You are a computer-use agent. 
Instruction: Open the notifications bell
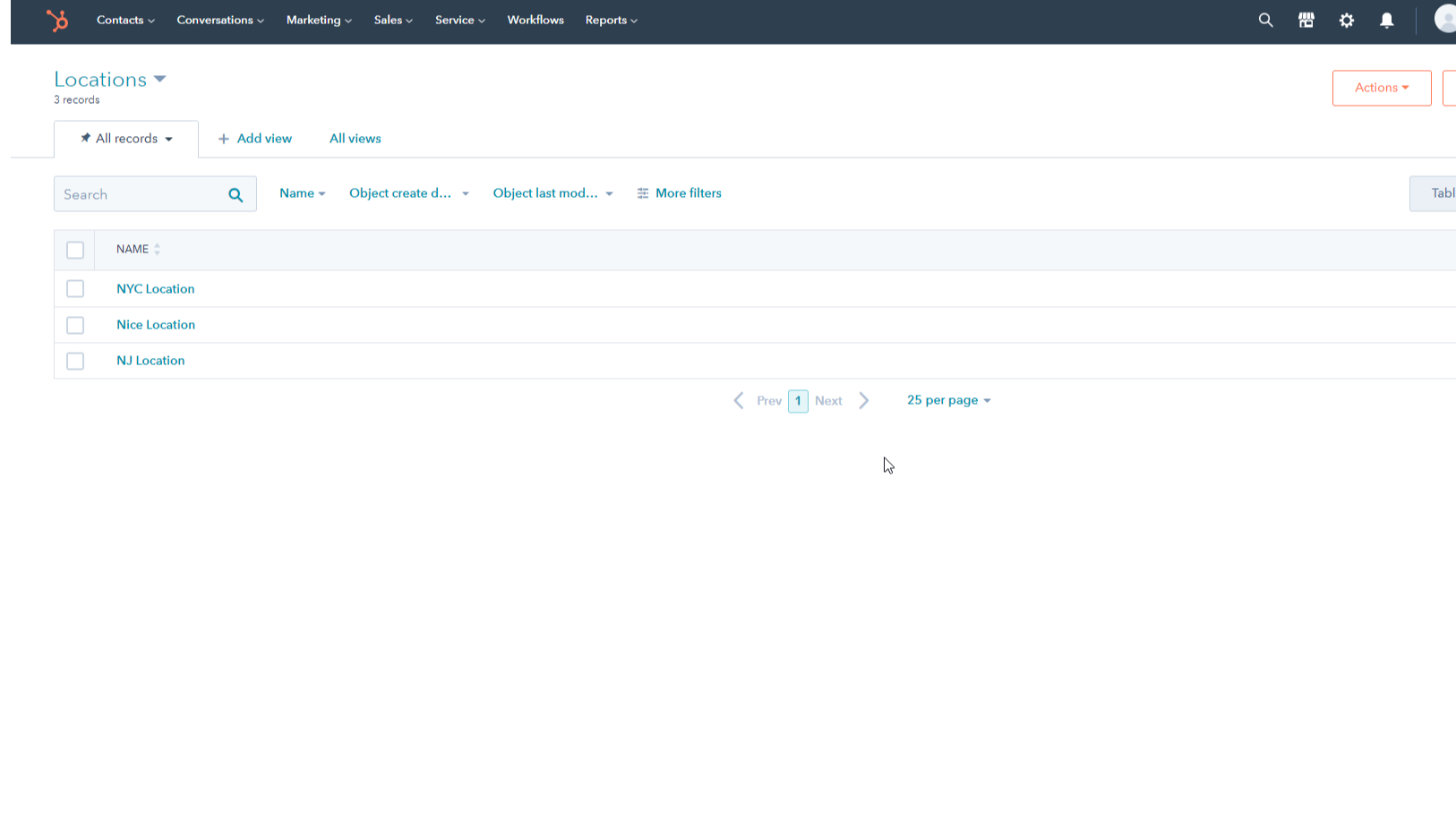point(1386,20)
